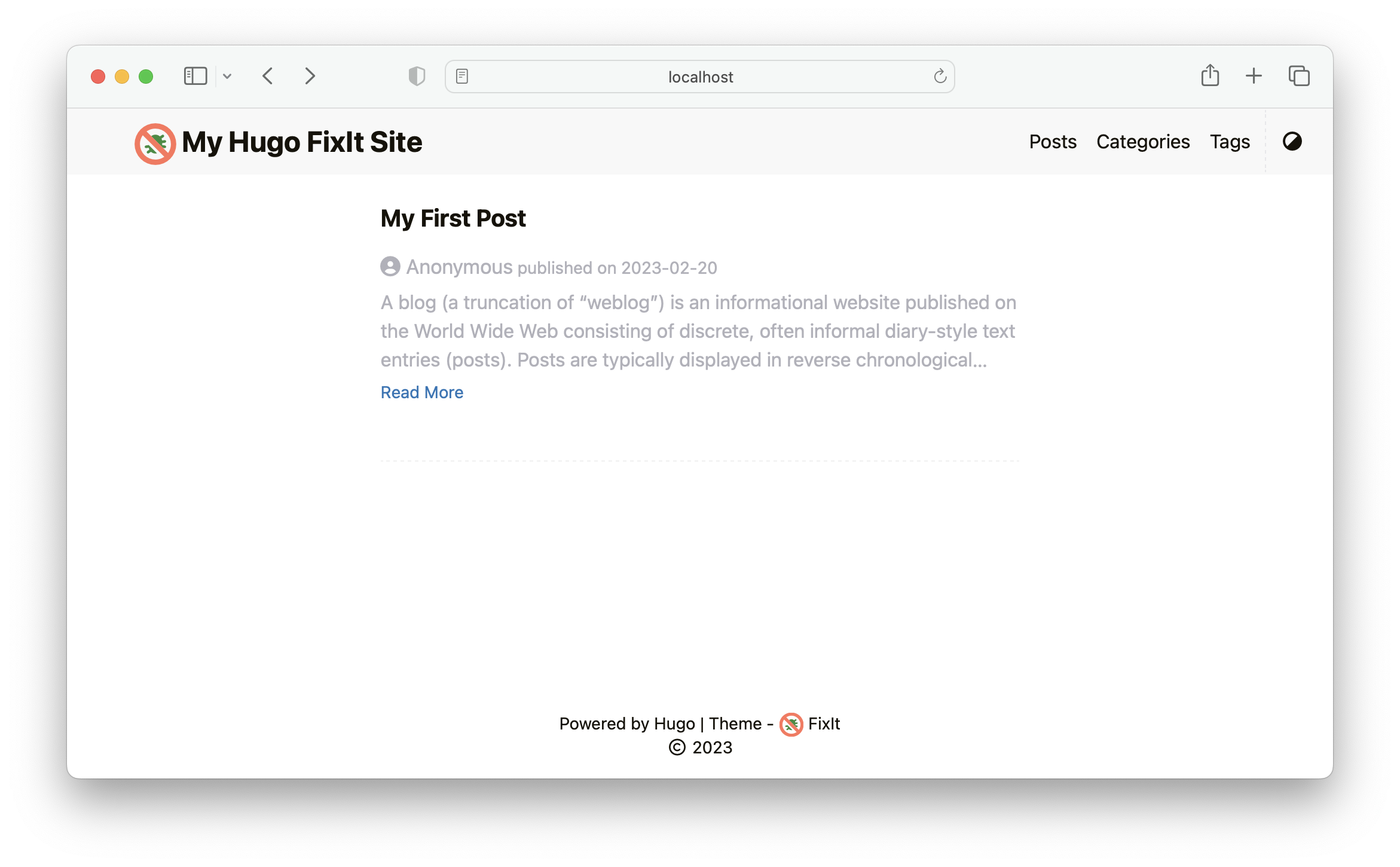Show the tab overview icon

click(1299, 76)
